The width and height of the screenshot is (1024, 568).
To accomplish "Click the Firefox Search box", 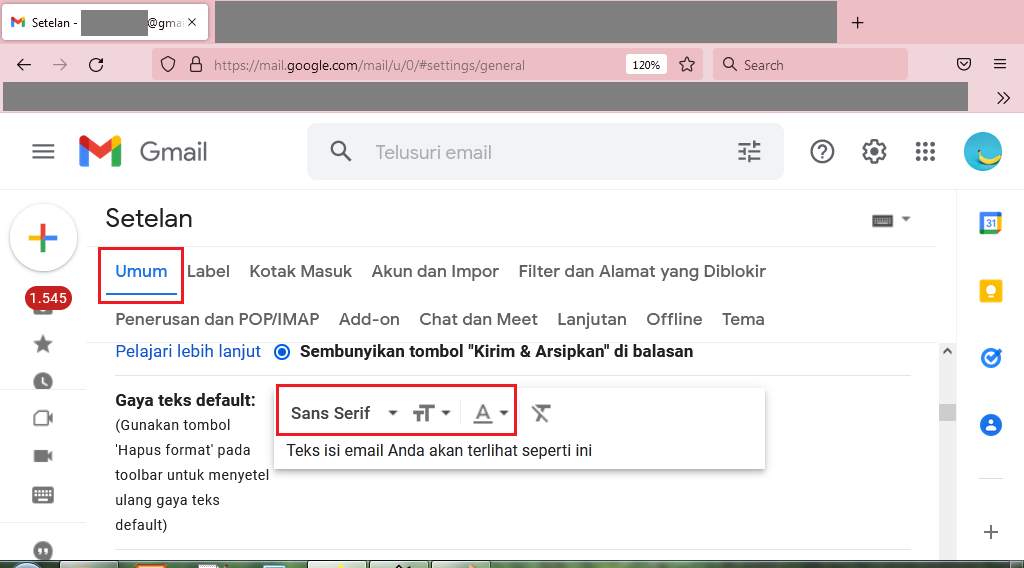I will pos(810,65).
